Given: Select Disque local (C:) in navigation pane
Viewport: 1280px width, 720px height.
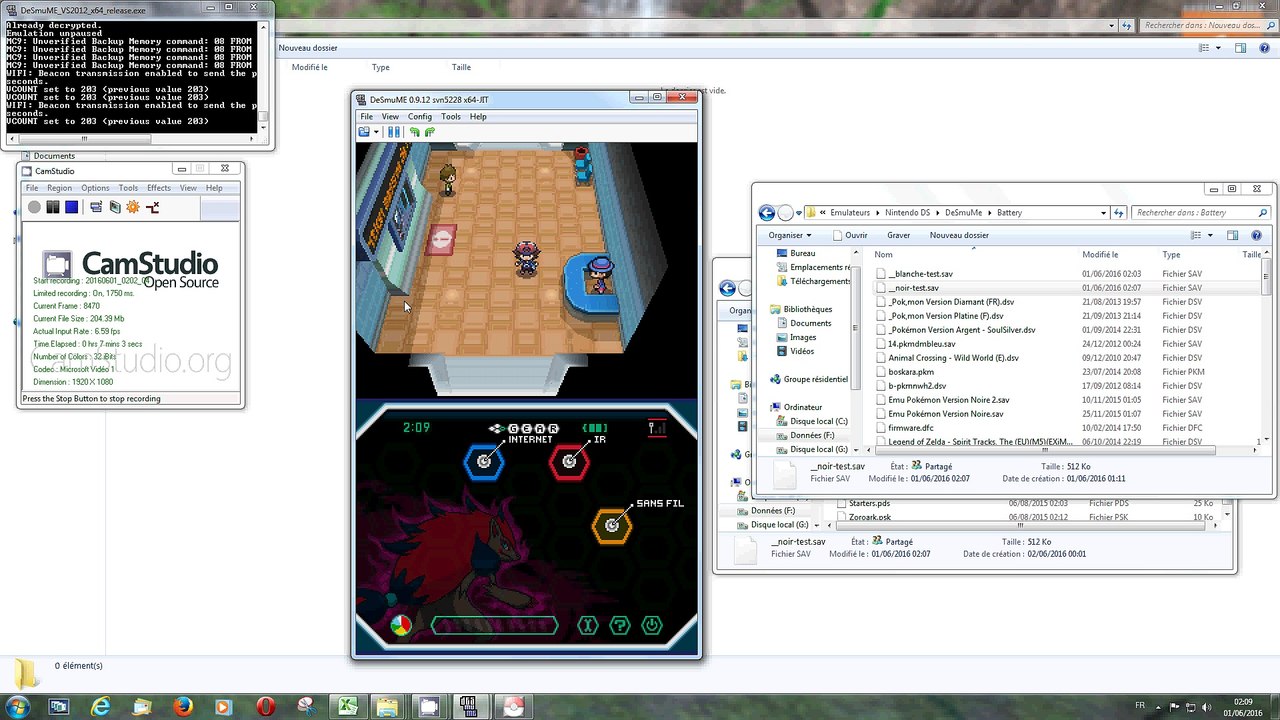Looking at the screenshot, I should 818,421.
